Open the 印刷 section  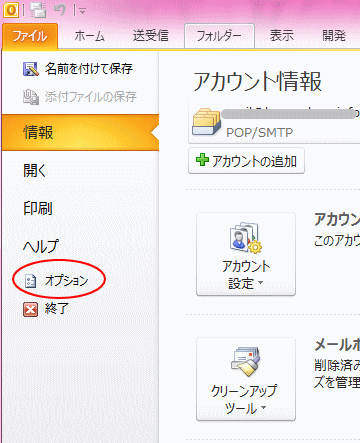(38, 208)
